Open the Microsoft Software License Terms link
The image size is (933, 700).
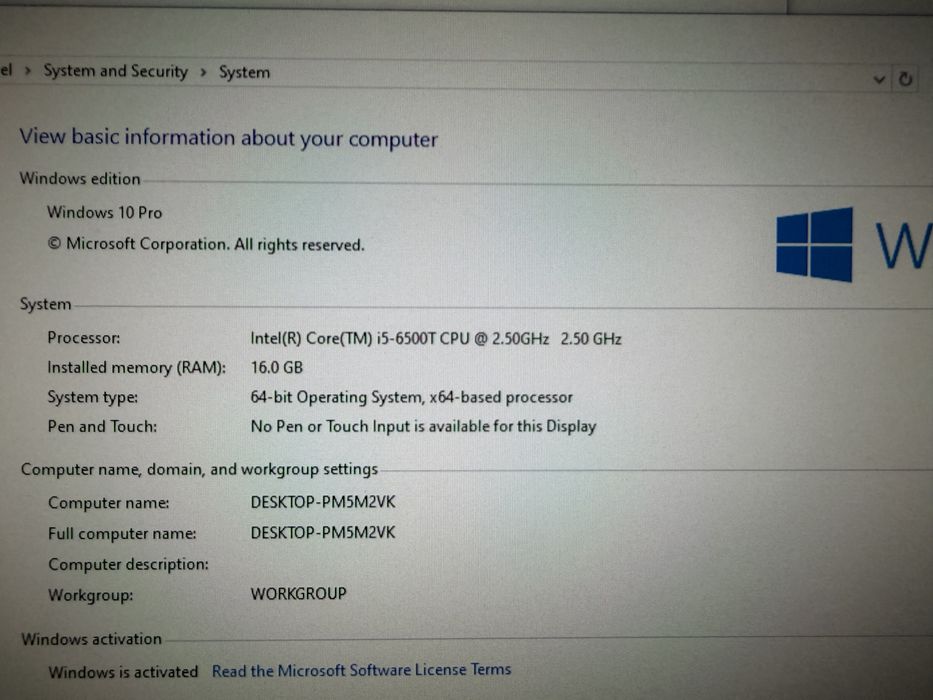361,670
